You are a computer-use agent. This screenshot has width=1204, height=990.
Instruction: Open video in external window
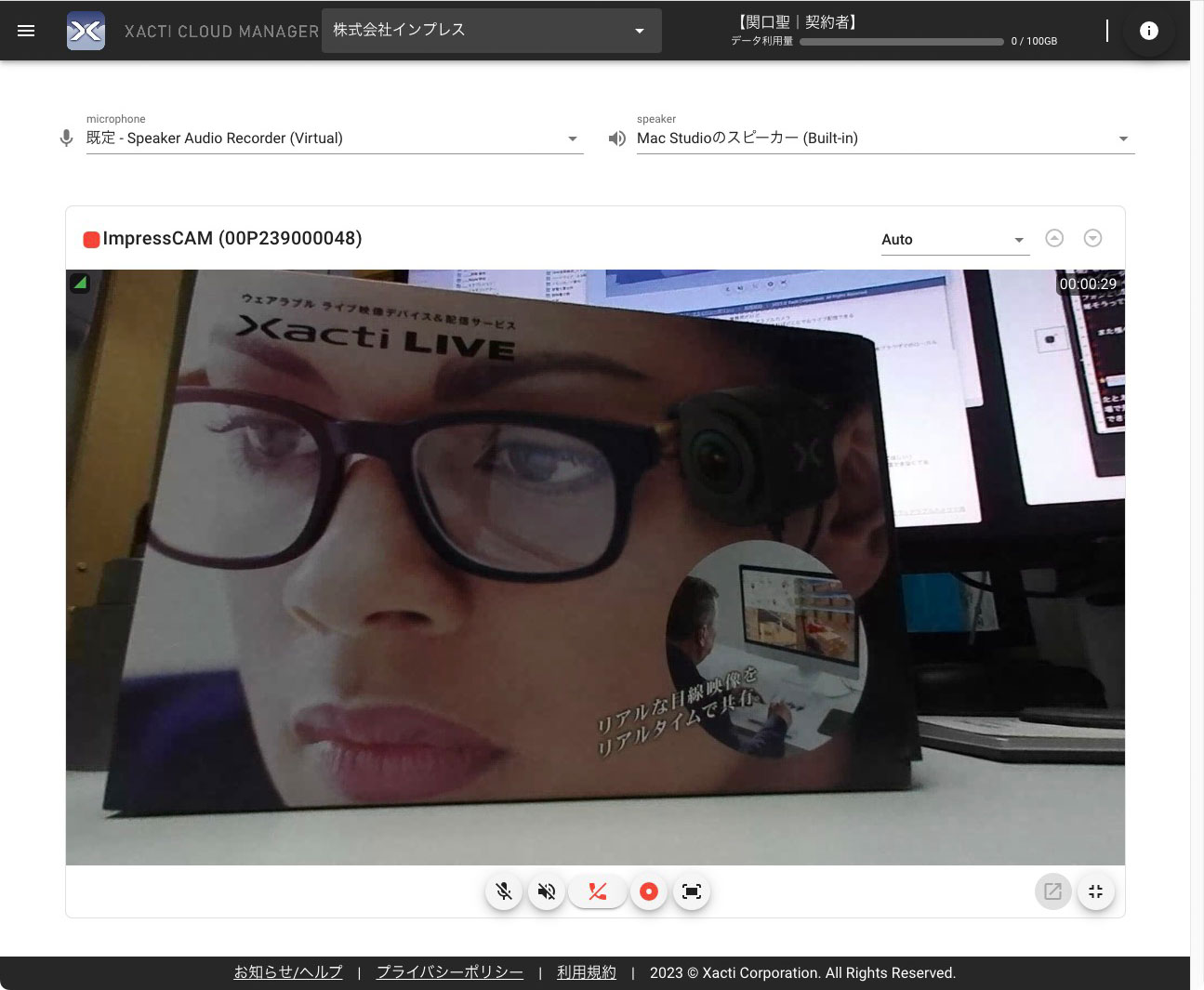point(1052,891)
